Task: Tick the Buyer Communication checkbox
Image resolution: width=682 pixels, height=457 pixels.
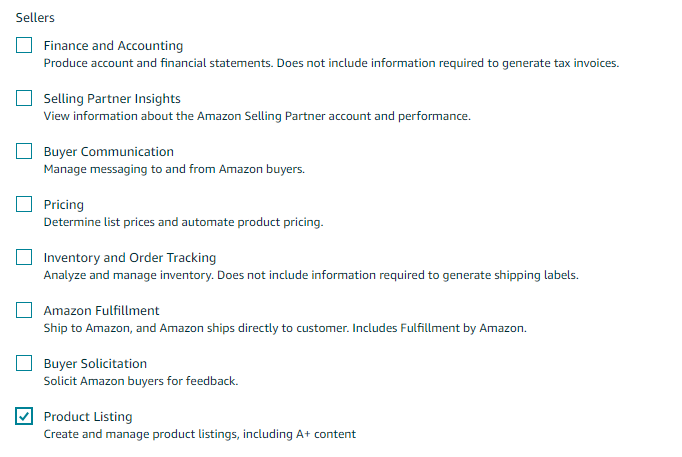Action: (x=24, y=151)
